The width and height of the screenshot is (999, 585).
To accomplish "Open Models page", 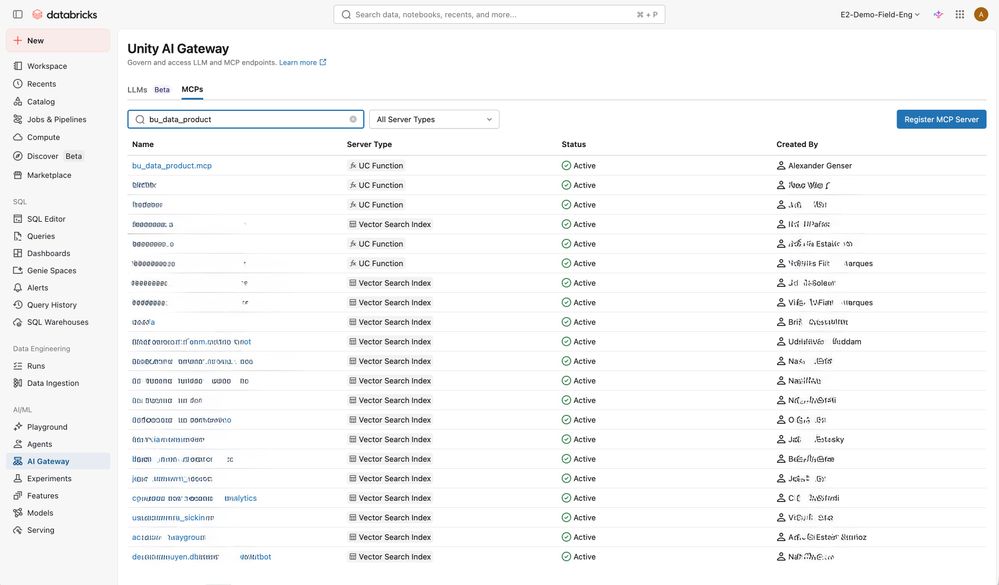I will coord(40,514).
